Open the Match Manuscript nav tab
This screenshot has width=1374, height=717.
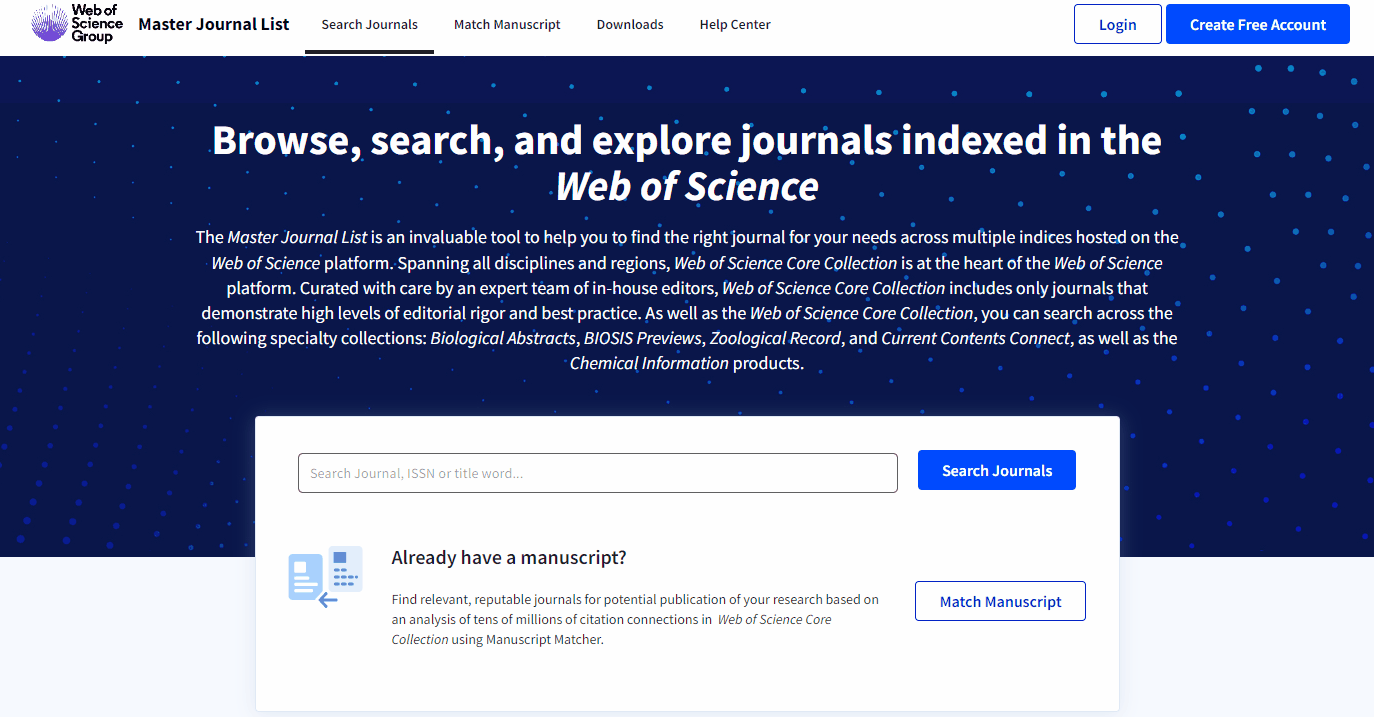click(507, 24)
